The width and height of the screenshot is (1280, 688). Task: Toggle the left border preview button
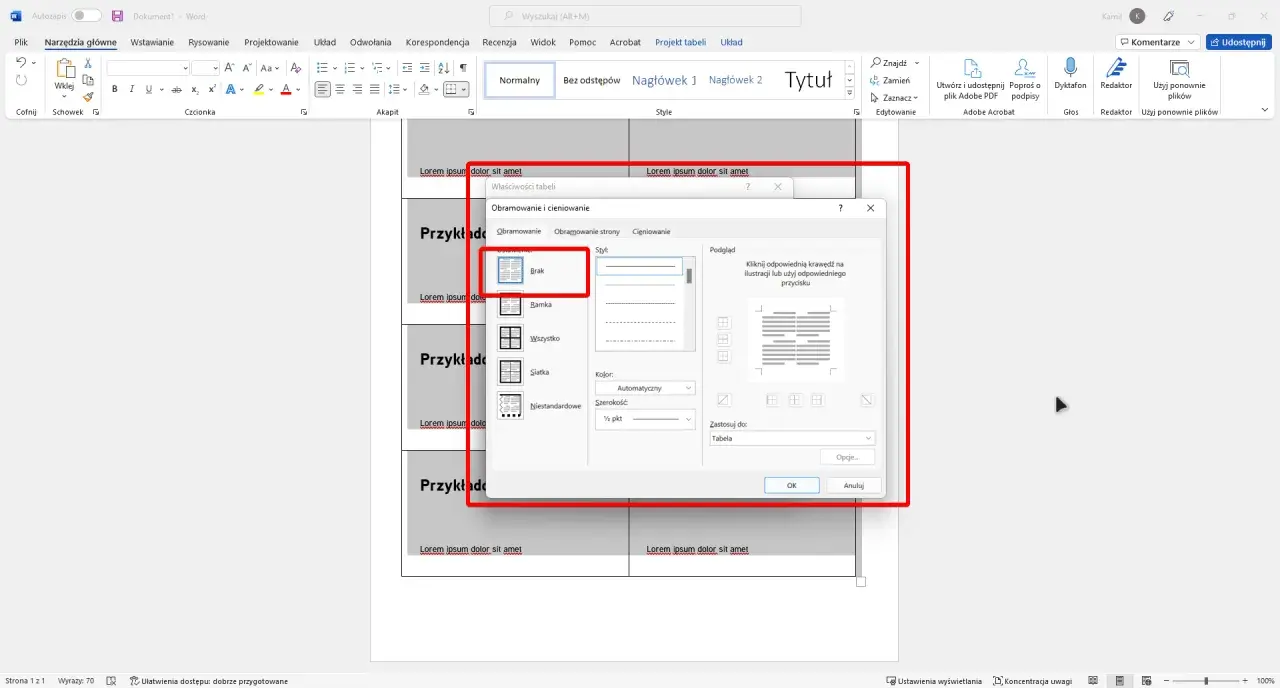(x=772, y=400)
